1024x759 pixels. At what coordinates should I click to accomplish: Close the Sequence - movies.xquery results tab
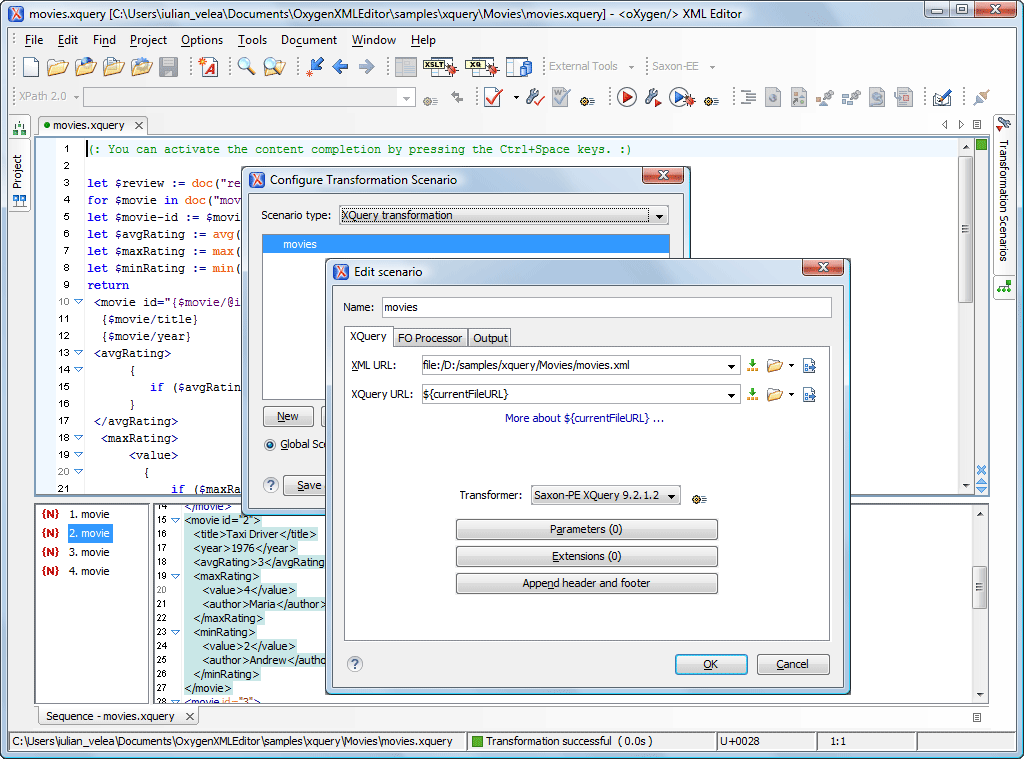point(189,717)
